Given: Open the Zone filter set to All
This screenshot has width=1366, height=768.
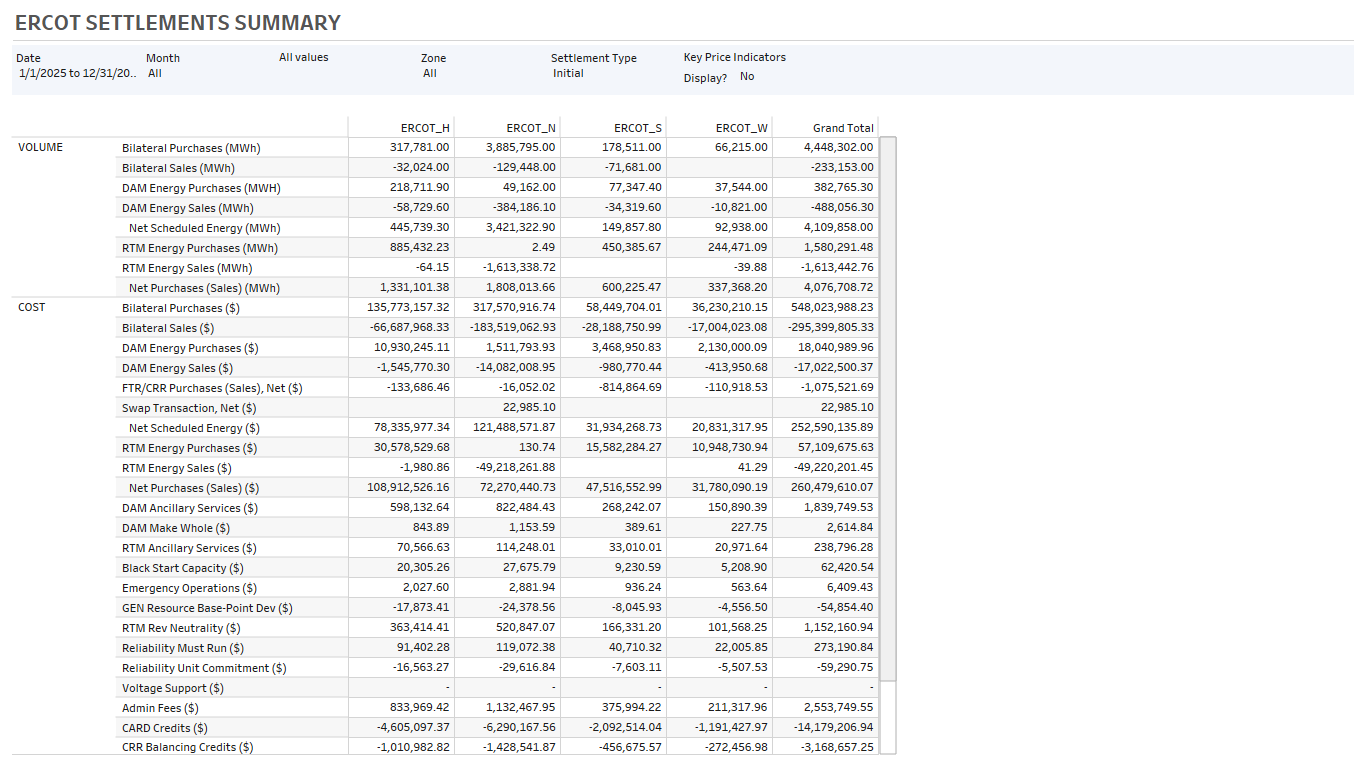Looking at the screenshot, I should (x=431, y=73).
